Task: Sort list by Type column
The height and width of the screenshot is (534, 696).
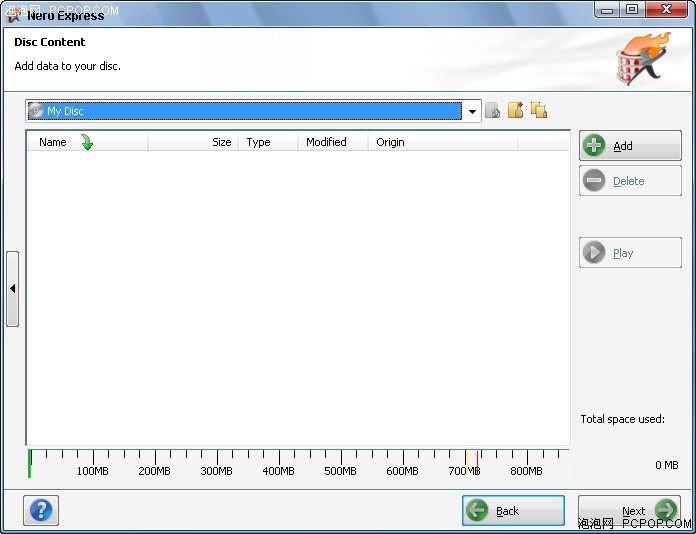Action: pos(268,142)
